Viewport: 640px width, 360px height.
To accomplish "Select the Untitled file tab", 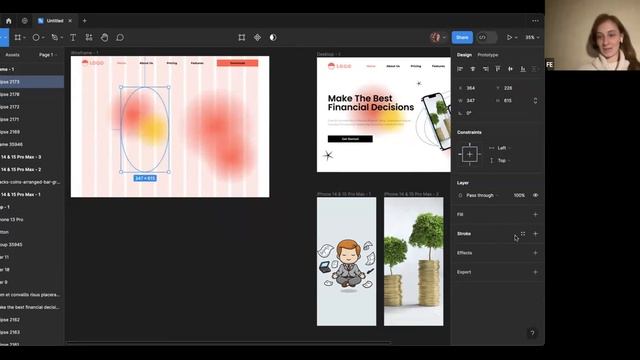I will 55,21.
